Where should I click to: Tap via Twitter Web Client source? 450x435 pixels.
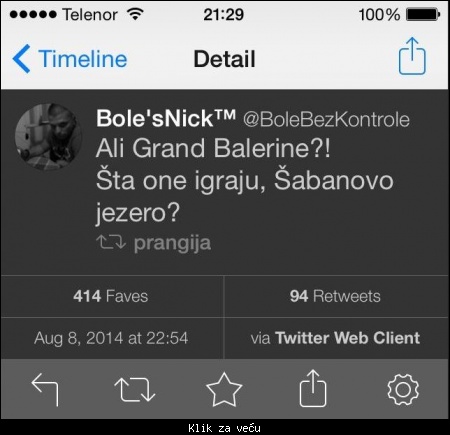(x=335, y=338)
